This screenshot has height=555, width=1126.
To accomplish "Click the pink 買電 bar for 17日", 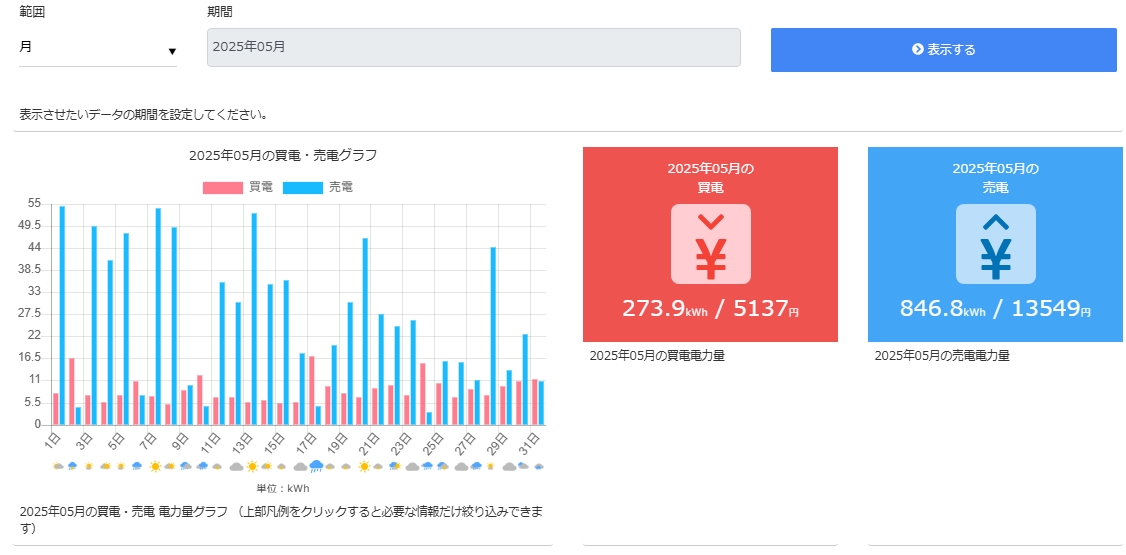I will click(312, 391).
